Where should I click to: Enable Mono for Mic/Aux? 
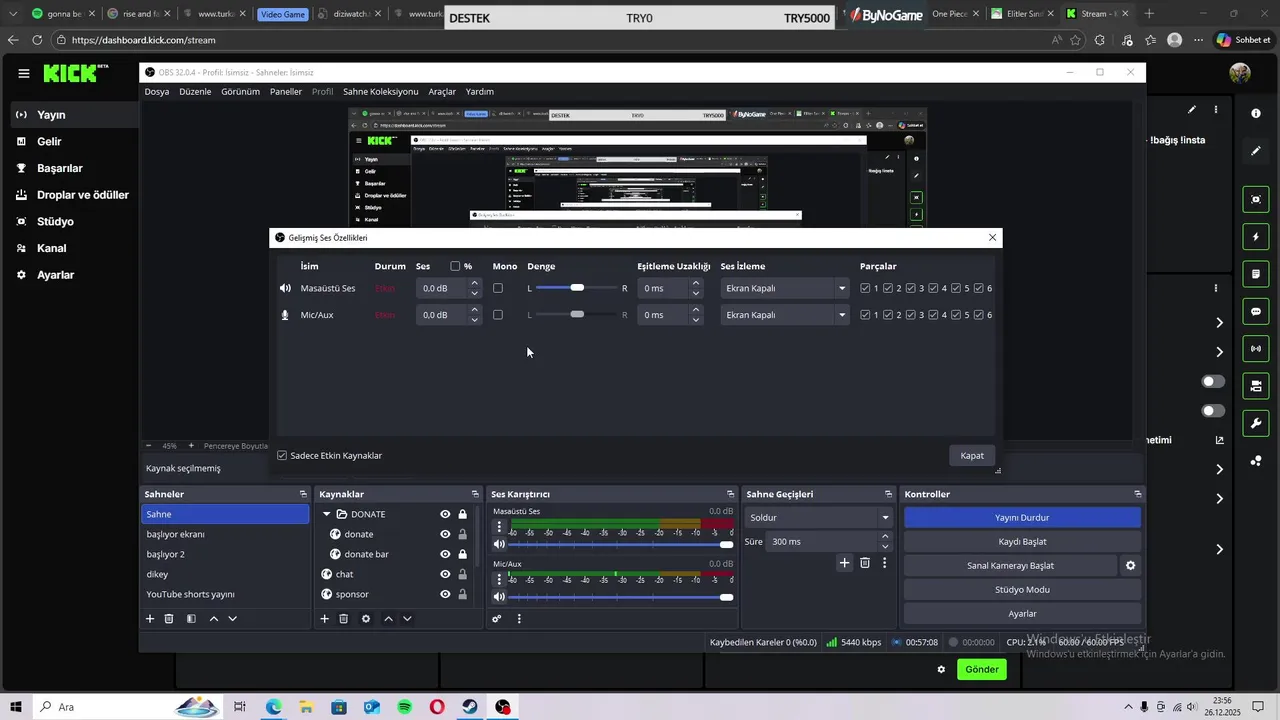498,315
